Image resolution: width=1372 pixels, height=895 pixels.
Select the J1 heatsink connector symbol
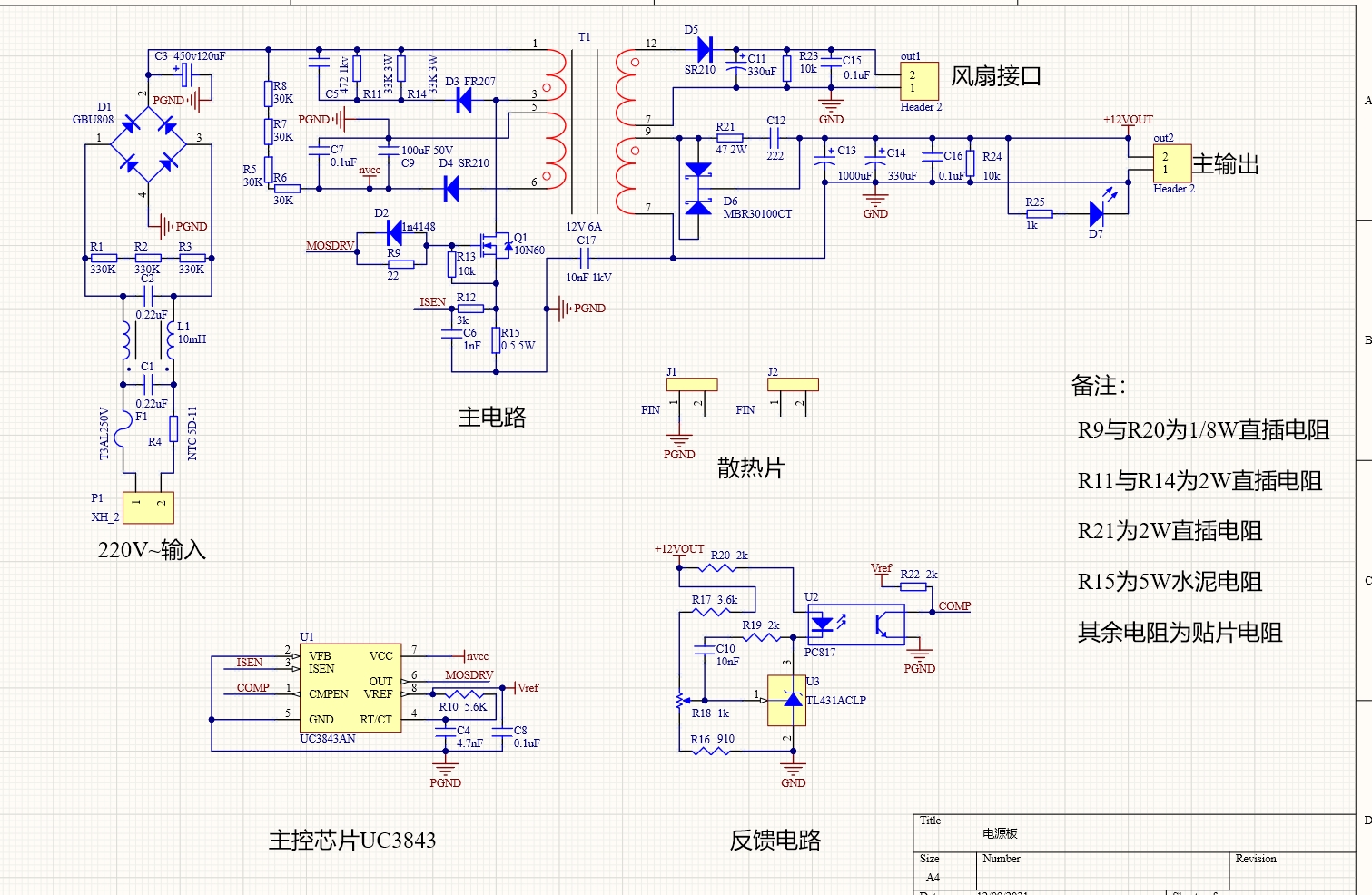[x=692, y=385]
